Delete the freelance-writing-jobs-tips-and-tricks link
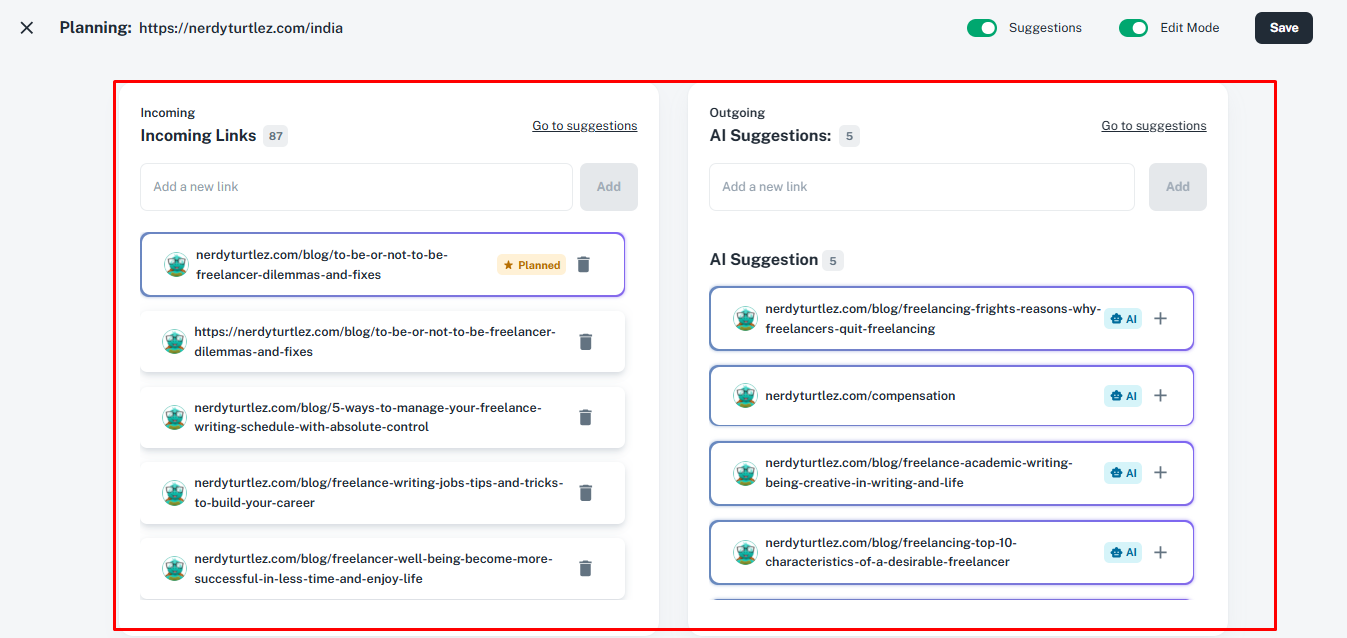 click(586, 493)
